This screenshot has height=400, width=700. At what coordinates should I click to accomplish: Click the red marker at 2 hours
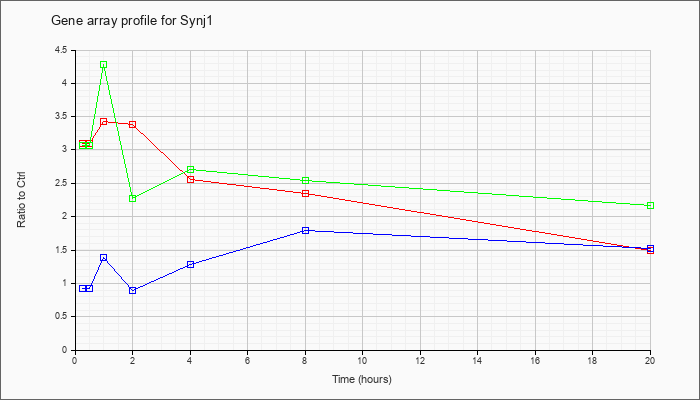[133, 125]
